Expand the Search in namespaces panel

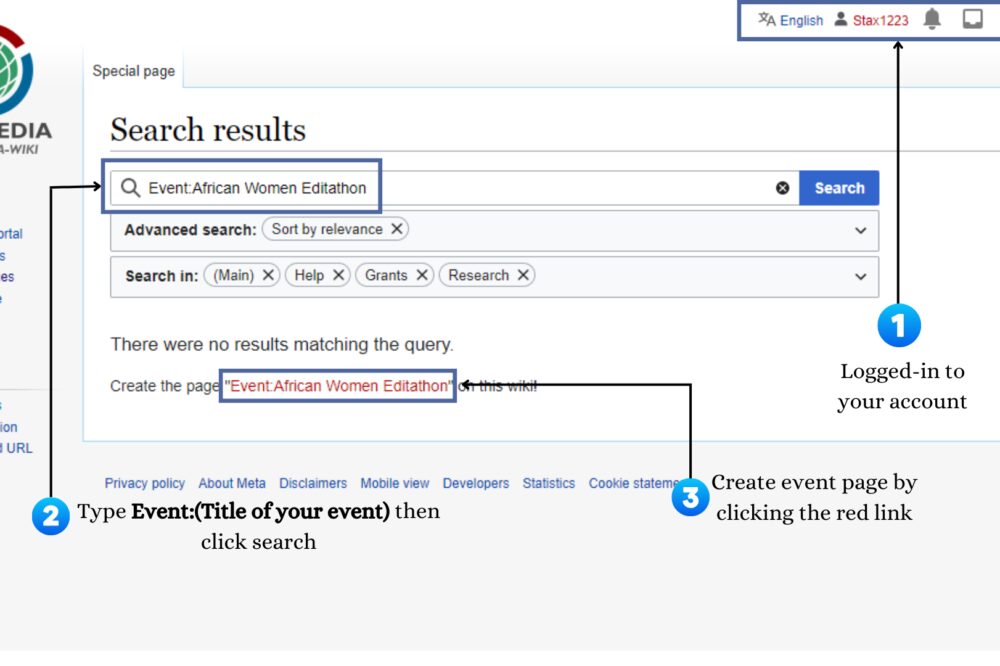860,276
